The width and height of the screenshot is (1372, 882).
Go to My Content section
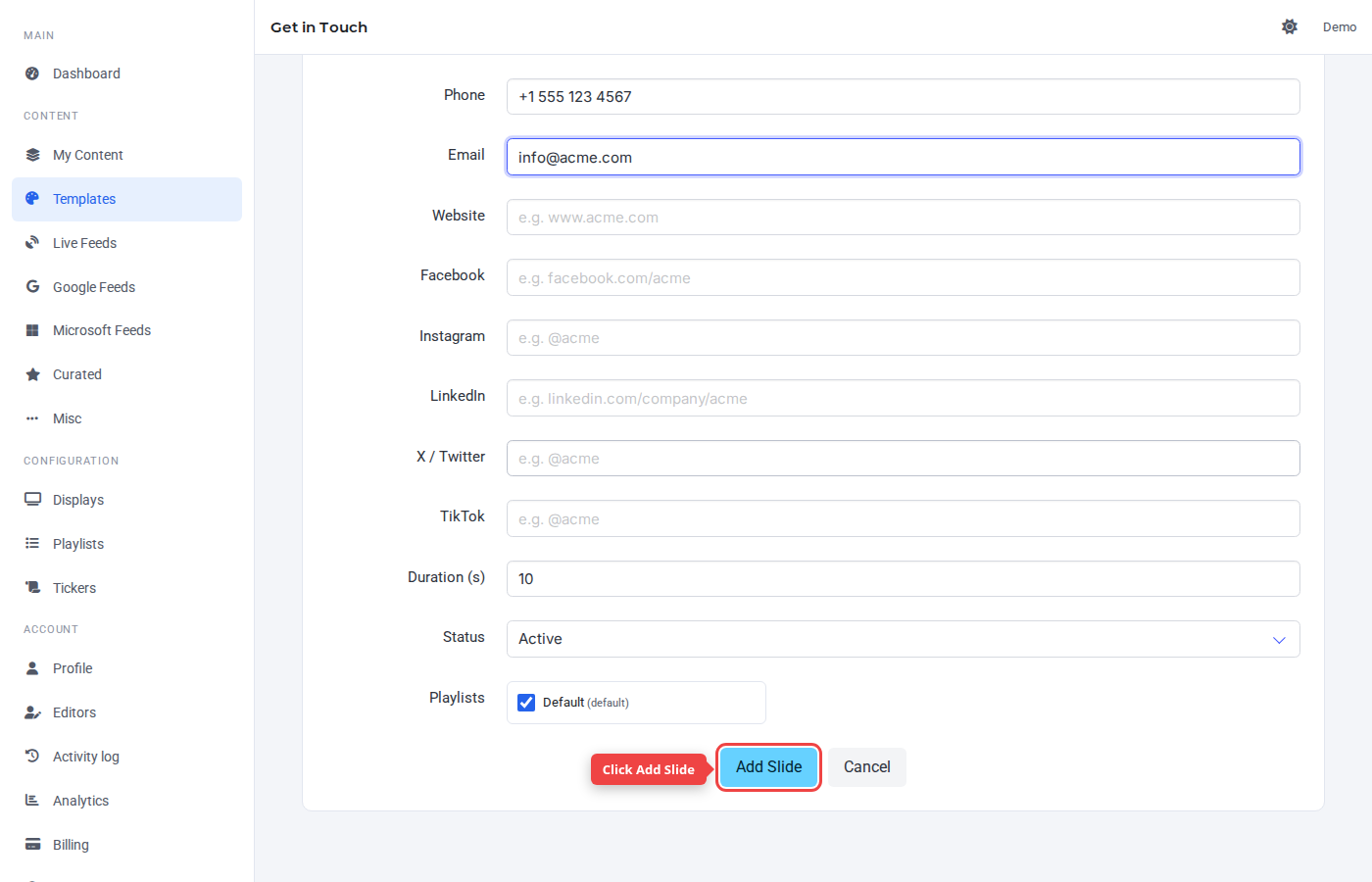click(126, 155)
